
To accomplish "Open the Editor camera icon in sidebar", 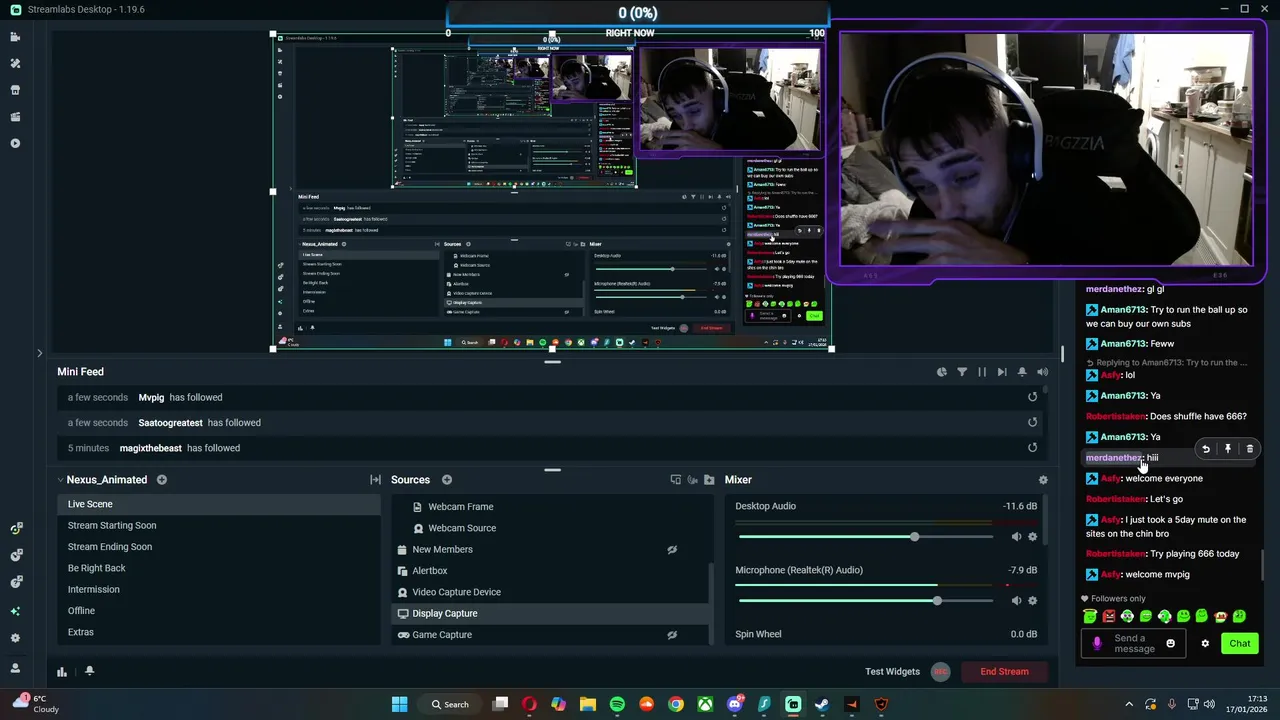I will (15, 37).
